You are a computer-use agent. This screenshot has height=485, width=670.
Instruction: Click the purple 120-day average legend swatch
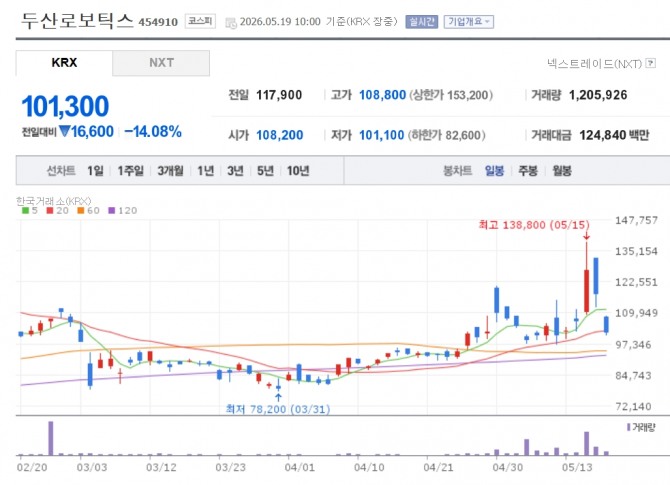click(112, 211)
